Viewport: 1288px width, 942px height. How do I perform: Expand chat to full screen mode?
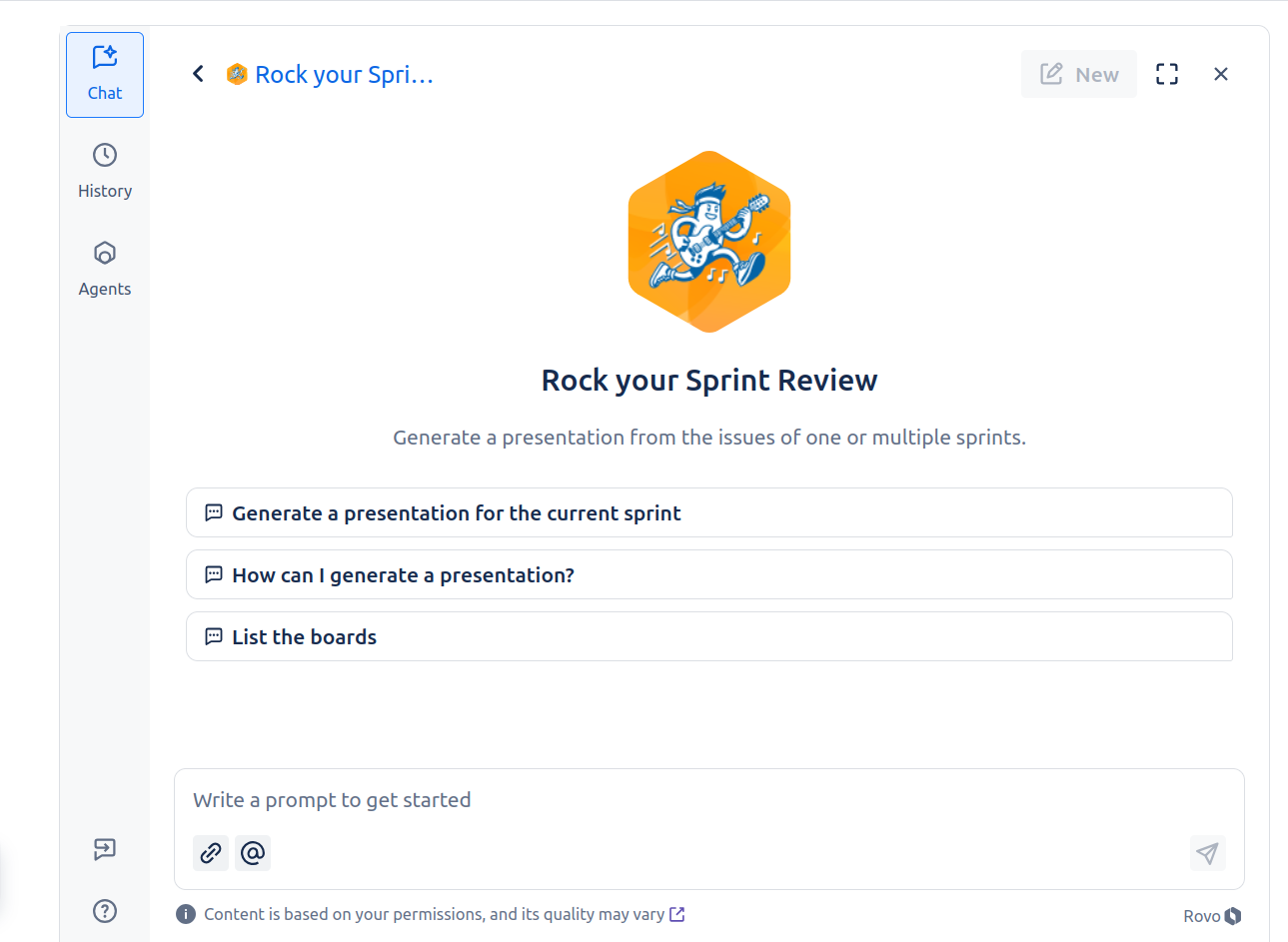tap(1166, 73)
